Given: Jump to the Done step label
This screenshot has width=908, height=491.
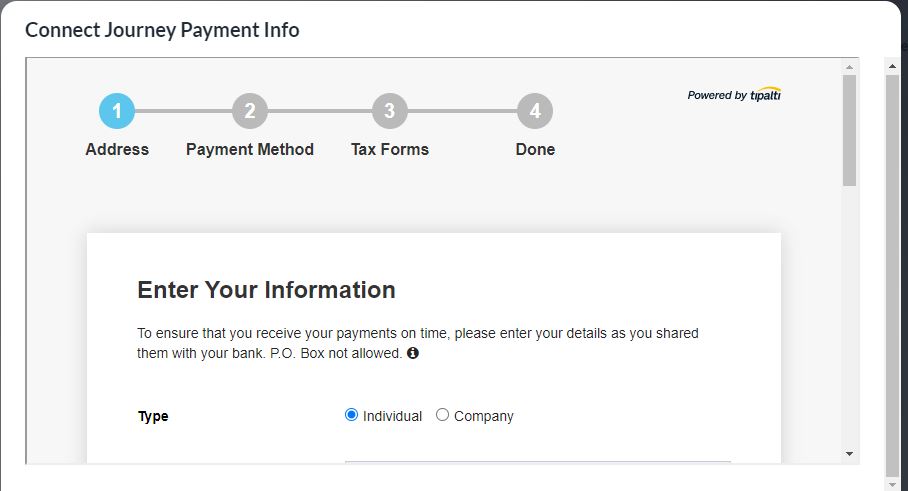Looking at the screenshot, I should (x=535, y=150).
